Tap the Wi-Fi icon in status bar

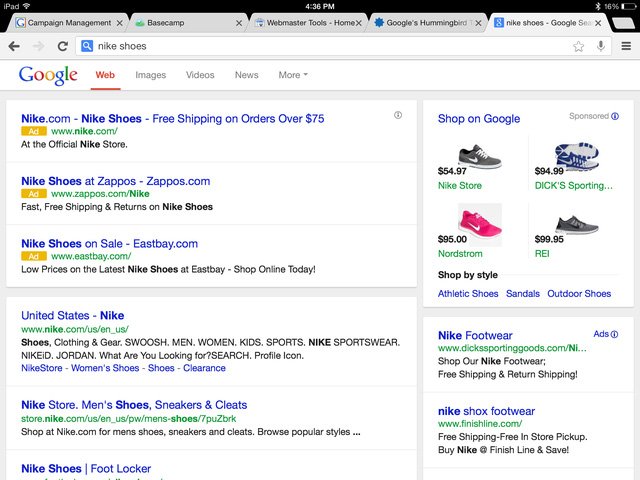(27, 7)
